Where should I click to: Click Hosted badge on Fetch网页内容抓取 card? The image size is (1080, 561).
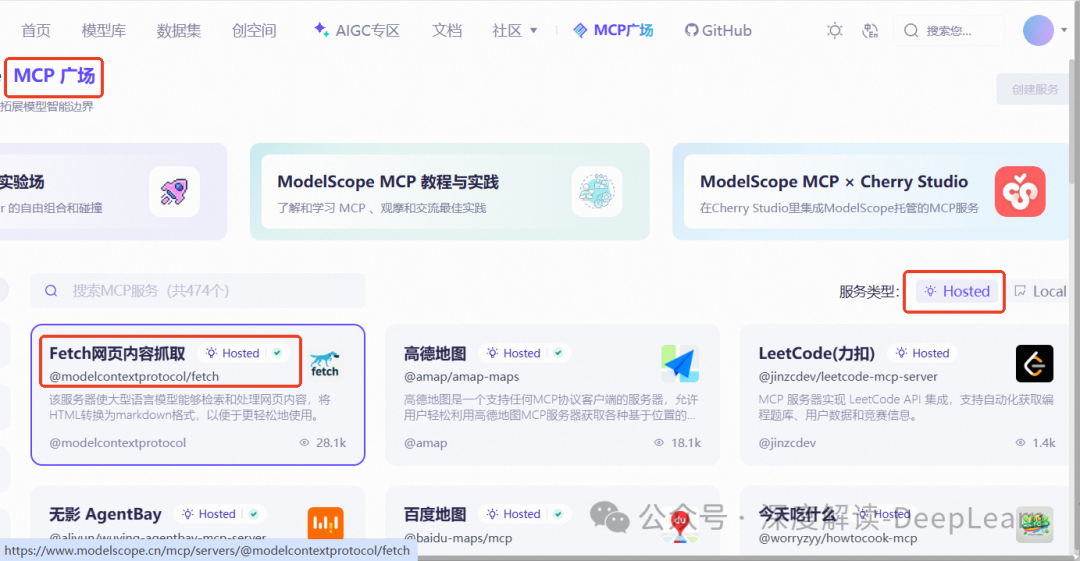(x=233, y=353)
